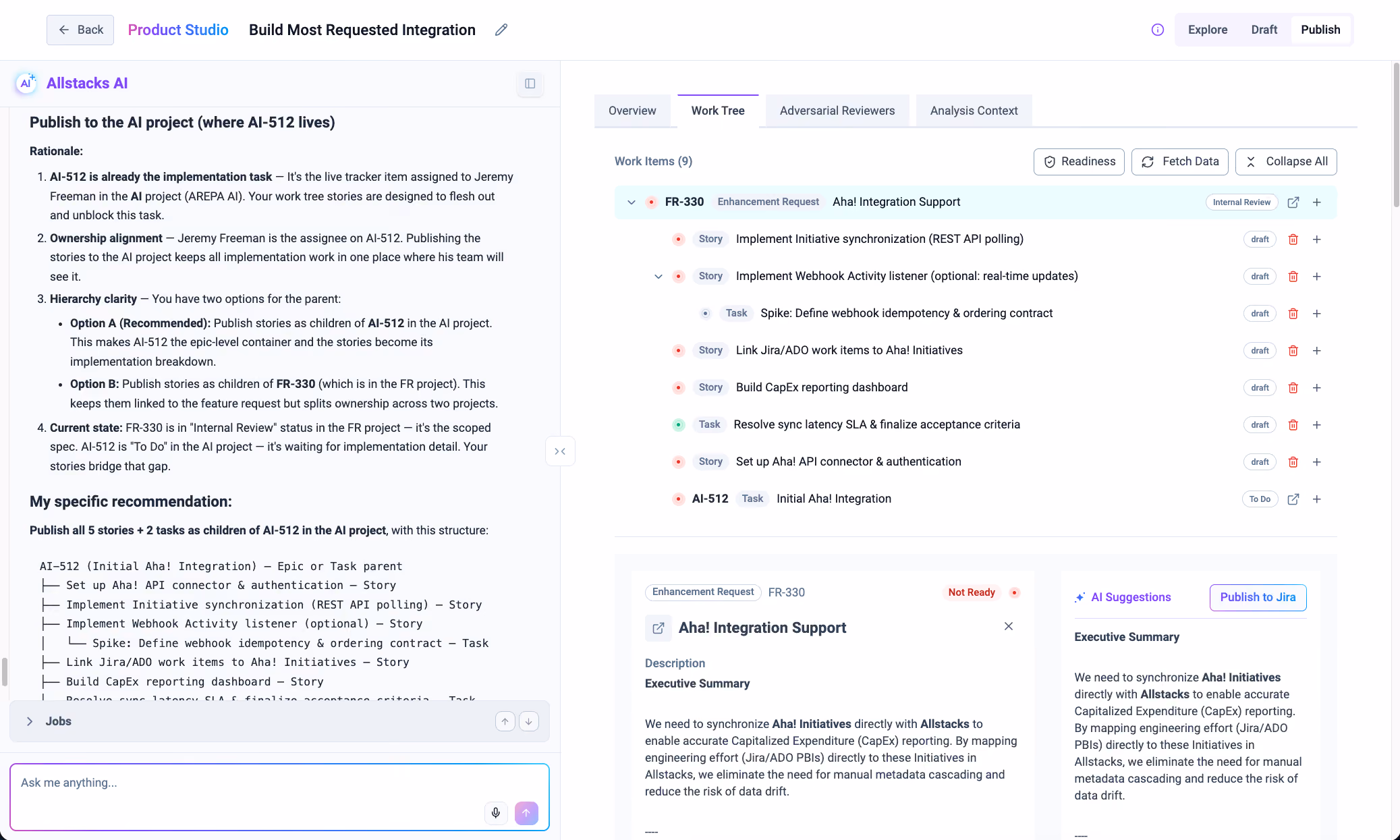
Task: Switch to Explore mode
Action: pos(1208,30)
